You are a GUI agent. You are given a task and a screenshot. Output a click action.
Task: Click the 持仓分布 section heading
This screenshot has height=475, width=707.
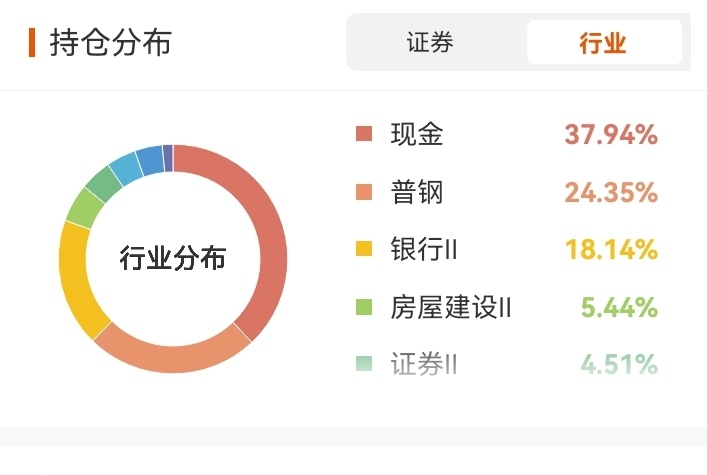[110, 42]
